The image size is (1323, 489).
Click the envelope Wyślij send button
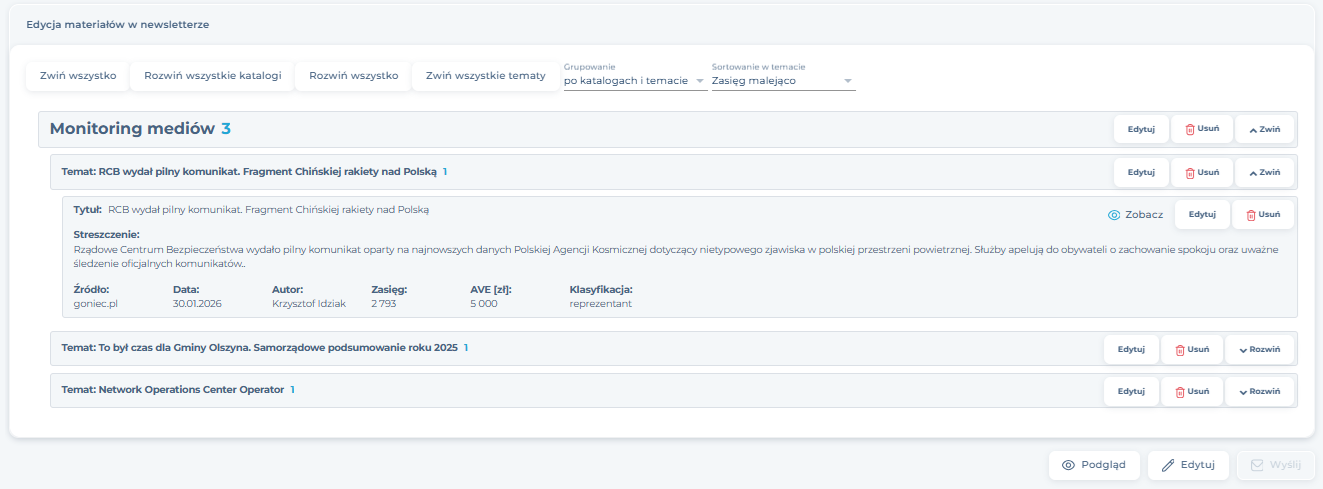(x=1275, y=465)
